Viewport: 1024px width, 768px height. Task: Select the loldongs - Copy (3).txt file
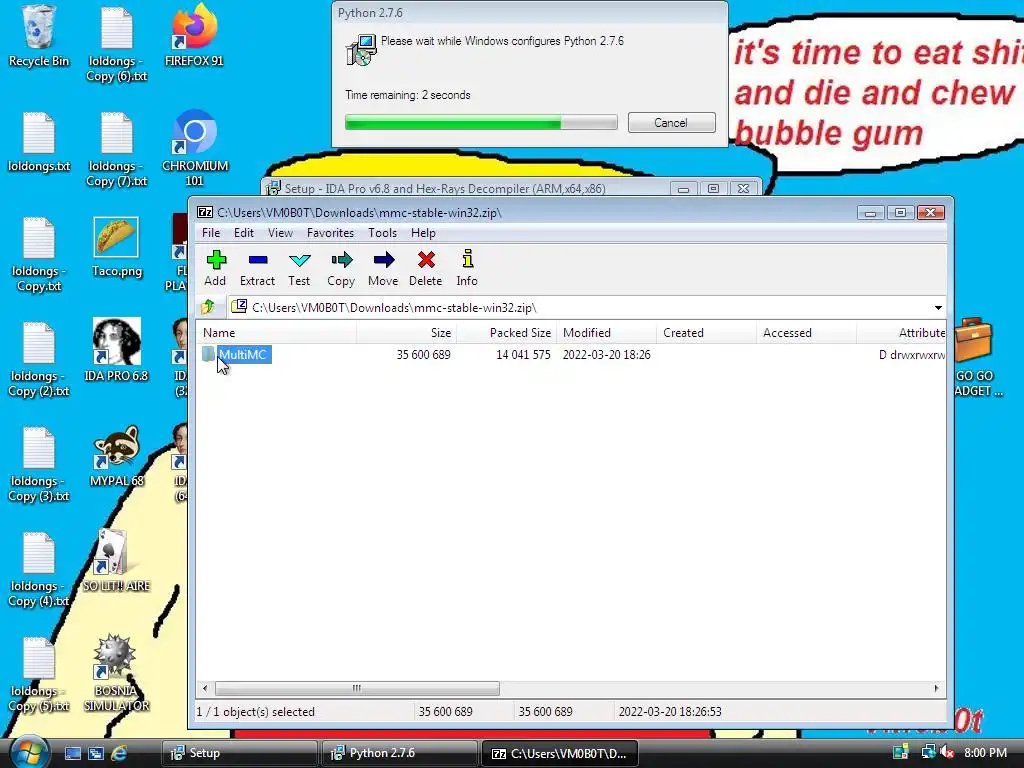pyautogui.click(x=39, y=464)
